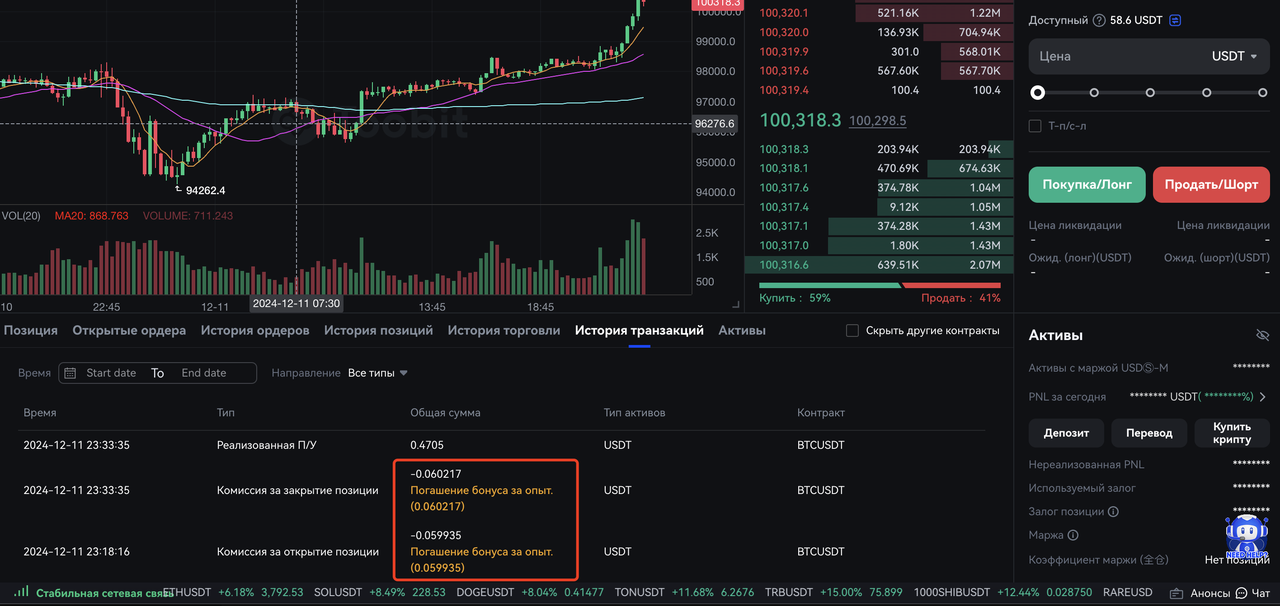The height and width of the screenshot is (606, 1280).
Task: Open the История ордеров tab
Action: coord(255,330)
